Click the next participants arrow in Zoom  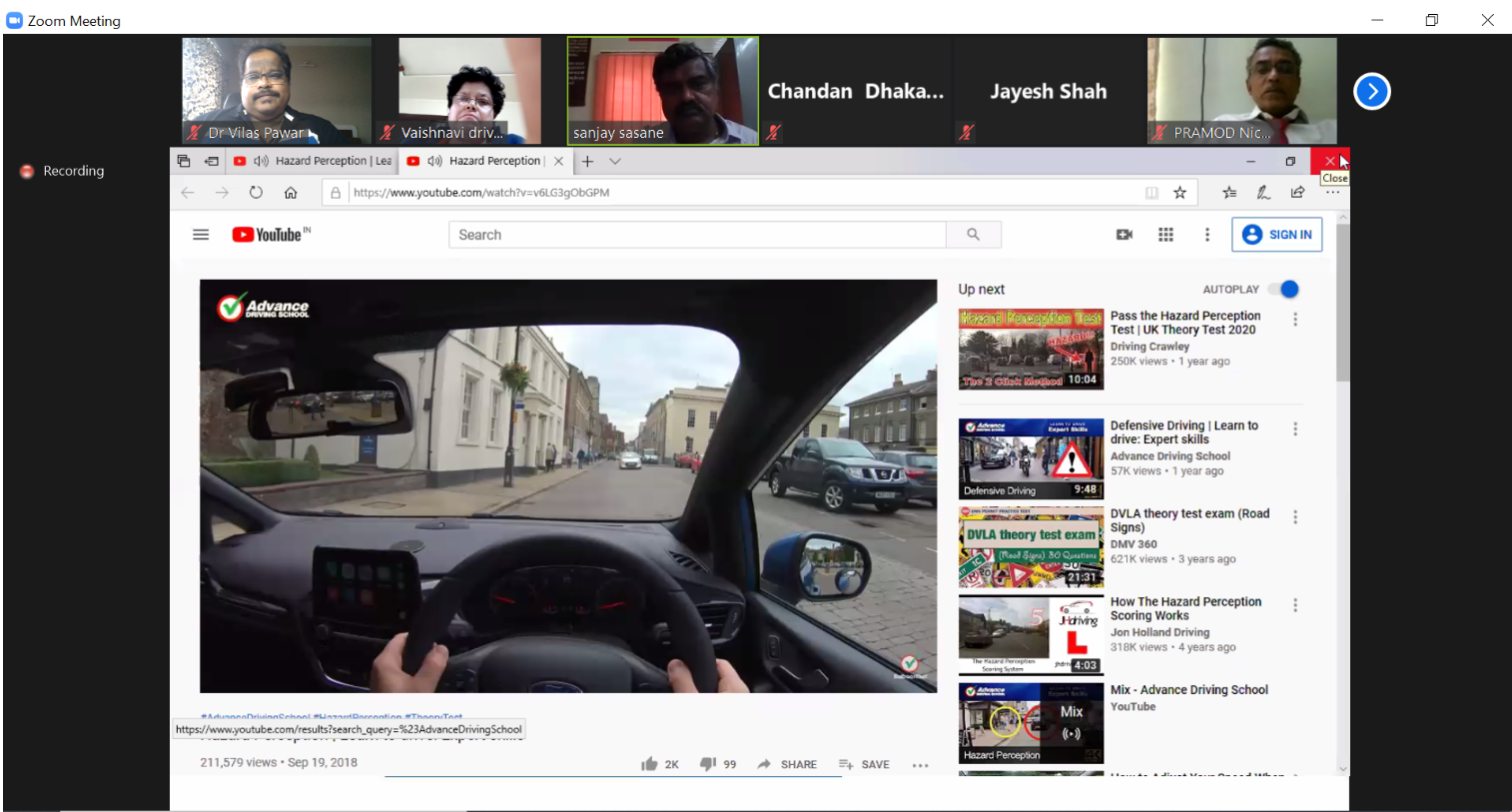(1371, 91)
